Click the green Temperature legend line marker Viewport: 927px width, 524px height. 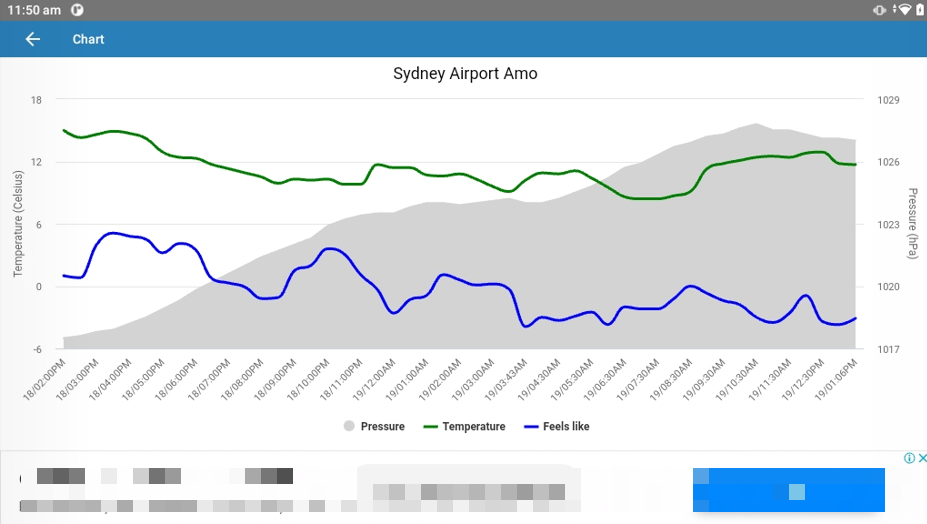pyautogui.click(x=431, y=426)
